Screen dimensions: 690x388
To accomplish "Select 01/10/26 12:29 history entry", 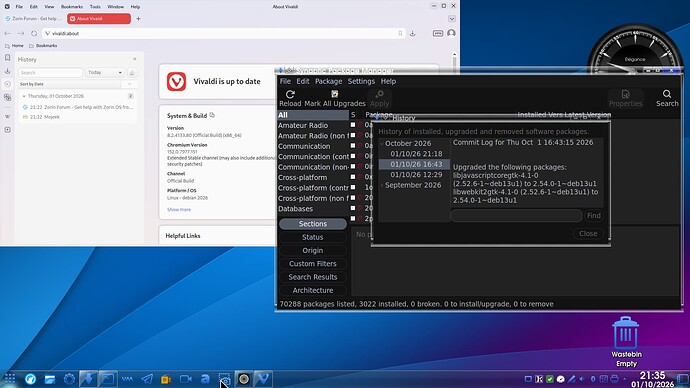I will click(416, 175).
